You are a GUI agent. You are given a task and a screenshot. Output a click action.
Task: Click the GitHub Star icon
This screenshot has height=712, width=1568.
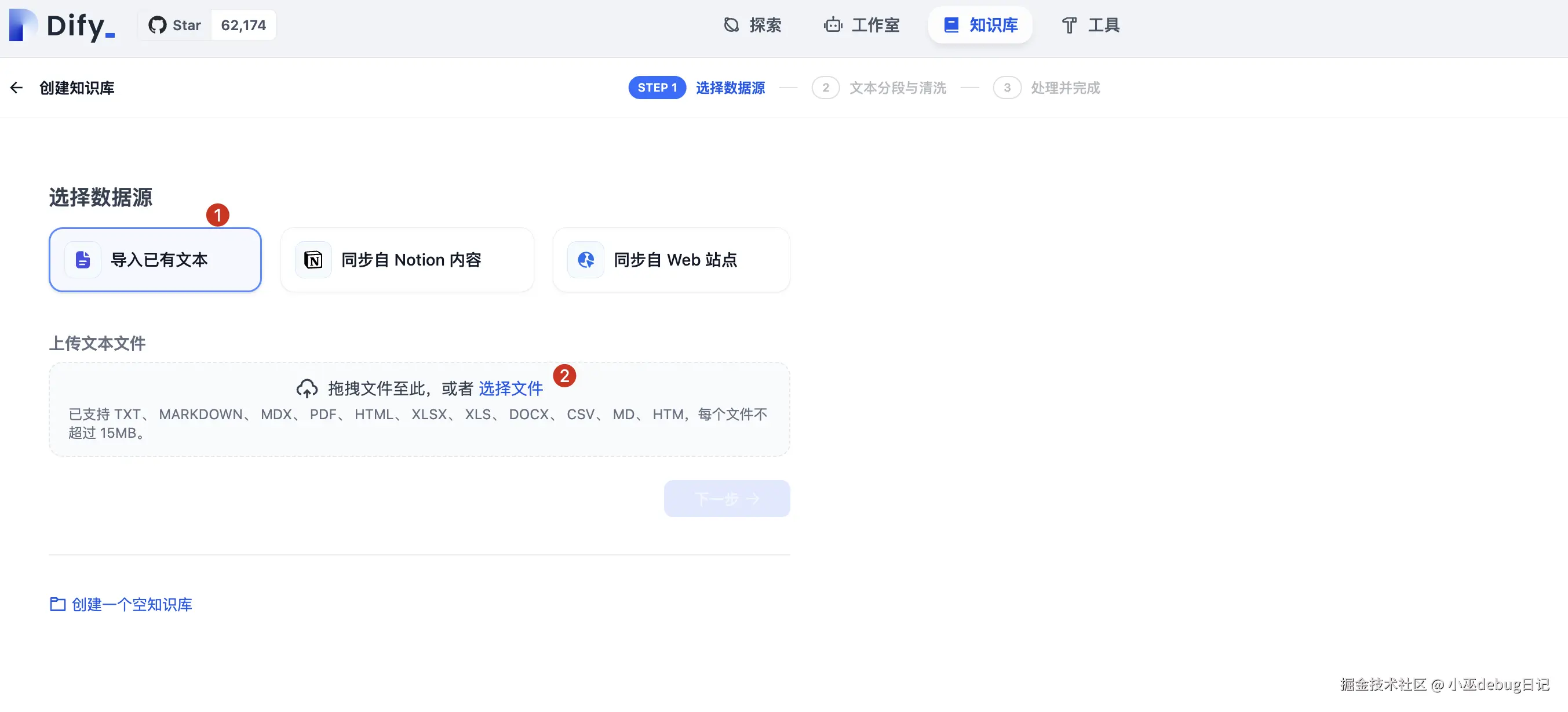[157, 25]
